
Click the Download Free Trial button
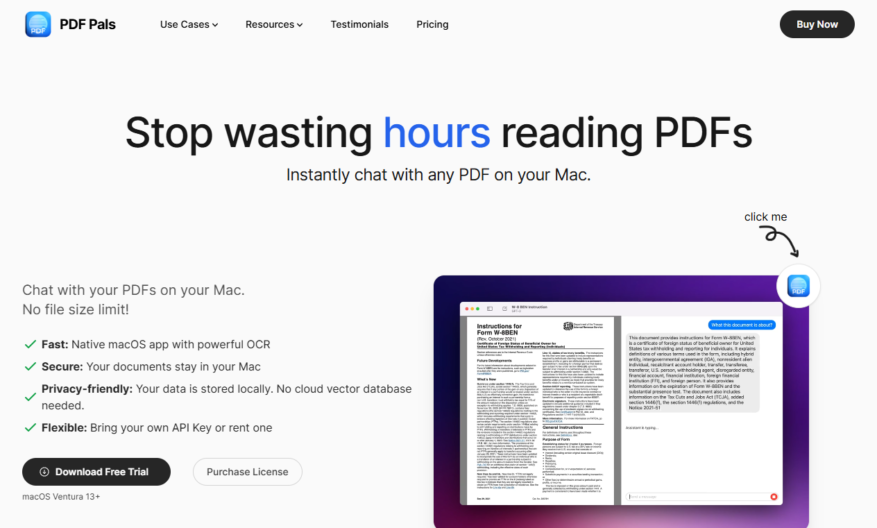pos(96,472)
